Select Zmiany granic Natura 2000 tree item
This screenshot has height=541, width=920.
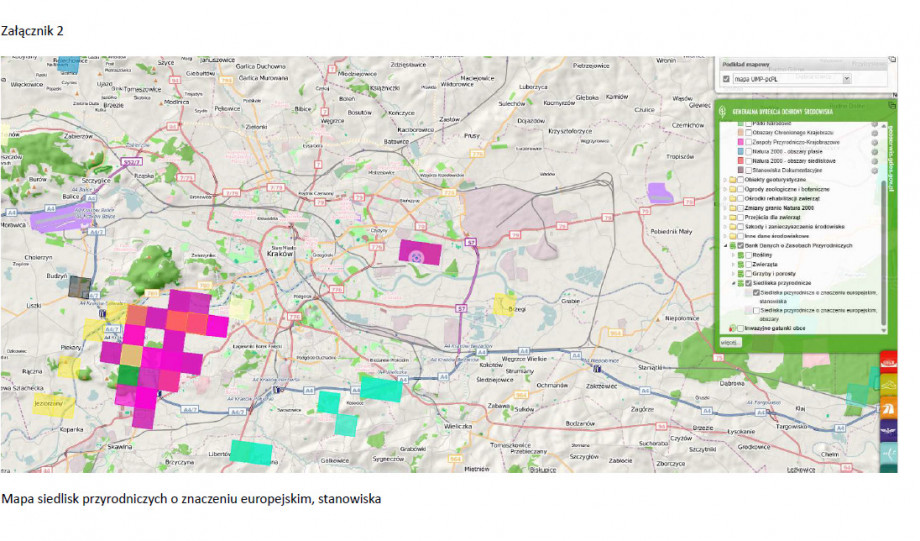tap(778, 208)
